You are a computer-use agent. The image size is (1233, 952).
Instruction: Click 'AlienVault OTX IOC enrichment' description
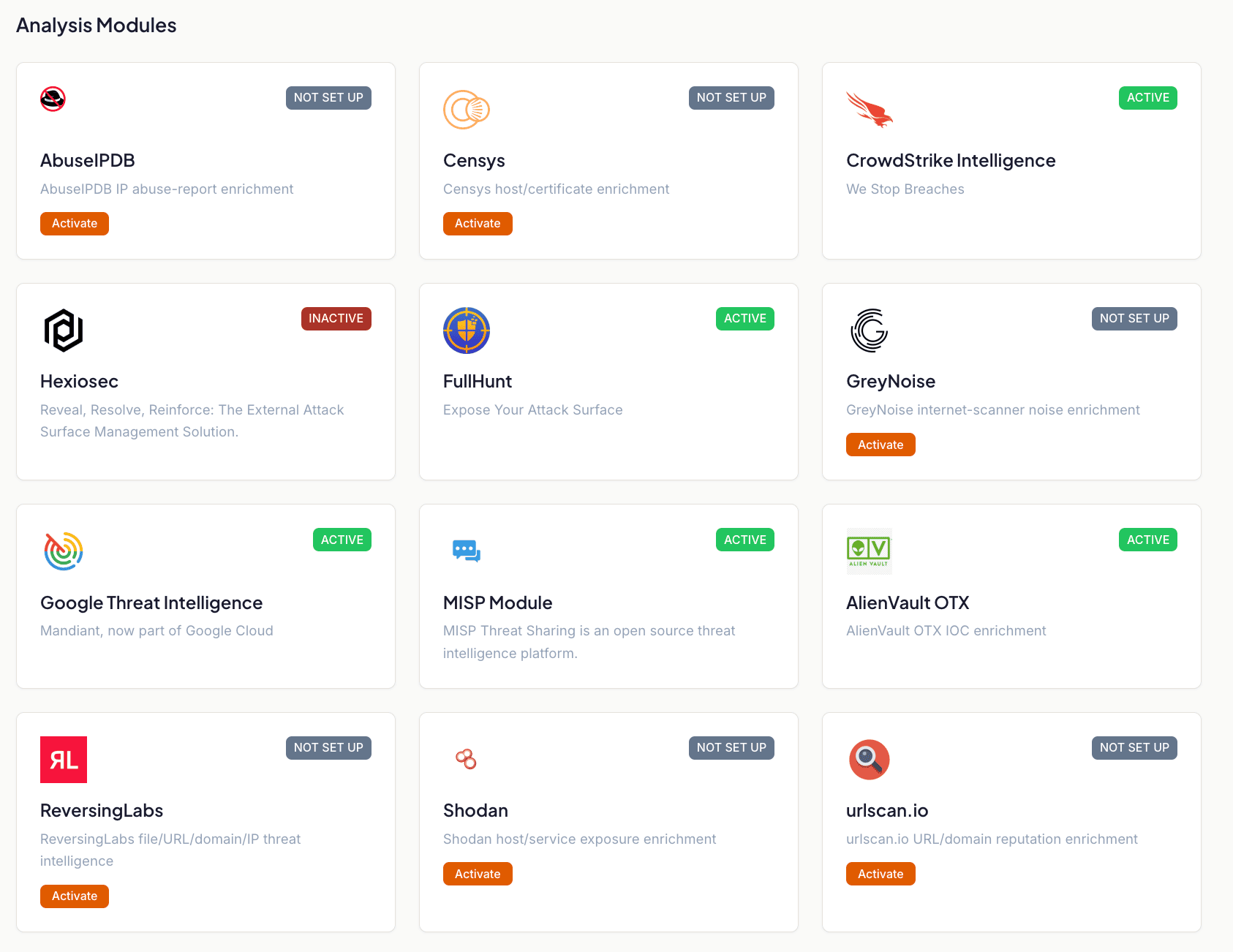click(946, 631)
